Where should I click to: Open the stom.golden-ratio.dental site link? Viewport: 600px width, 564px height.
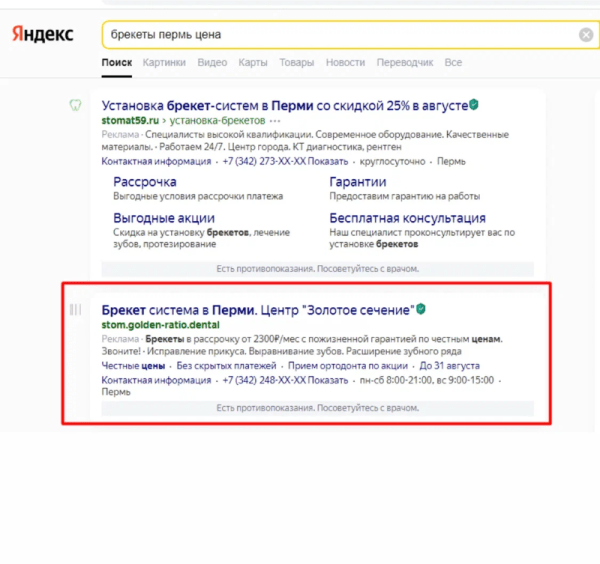160,325
